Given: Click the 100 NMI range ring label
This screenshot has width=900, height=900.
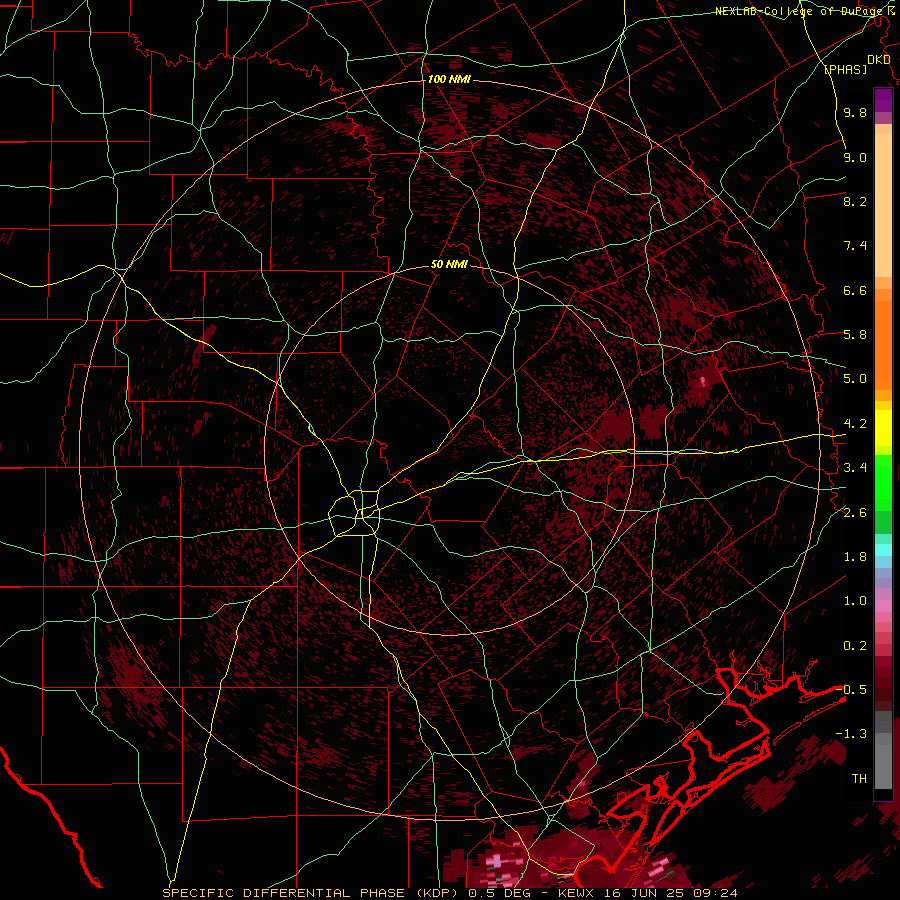Looking at the screenshot, I should tap(449, 79).
